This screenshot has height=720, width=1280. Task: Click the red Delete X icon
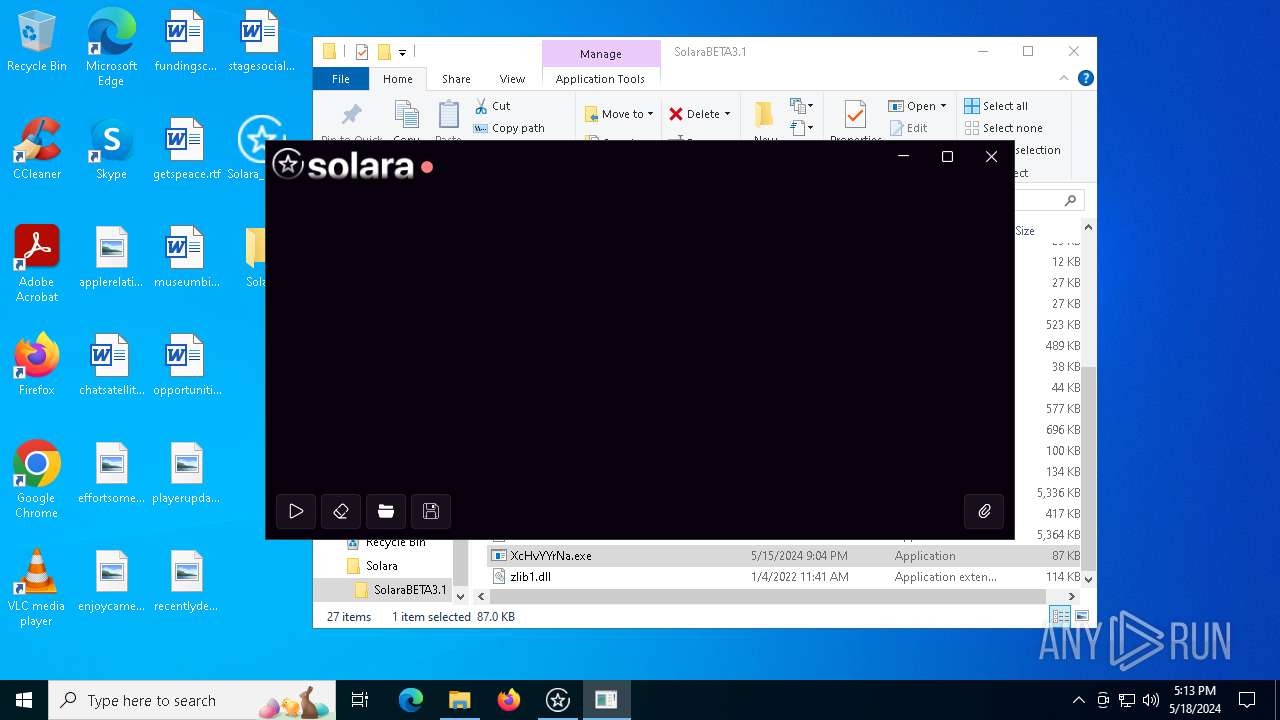coord(676,114)
